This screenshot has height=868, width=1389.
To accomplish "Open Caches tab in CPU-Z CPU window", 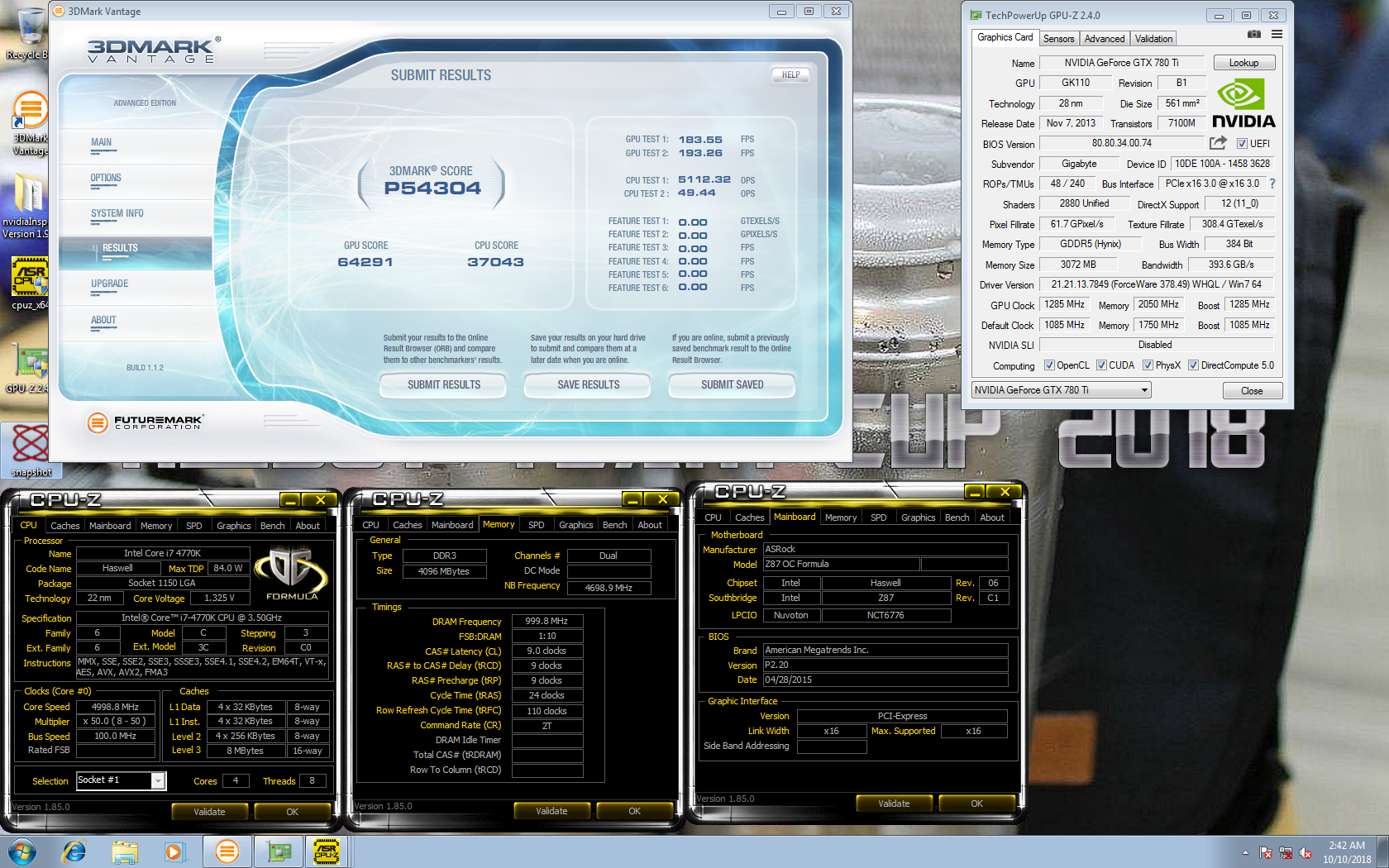I will 65,526.
